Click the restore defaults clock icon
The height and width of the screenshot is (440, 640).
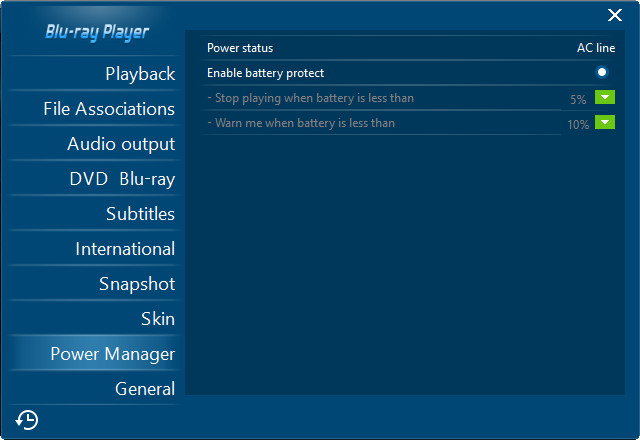click(x=27, y=420)
